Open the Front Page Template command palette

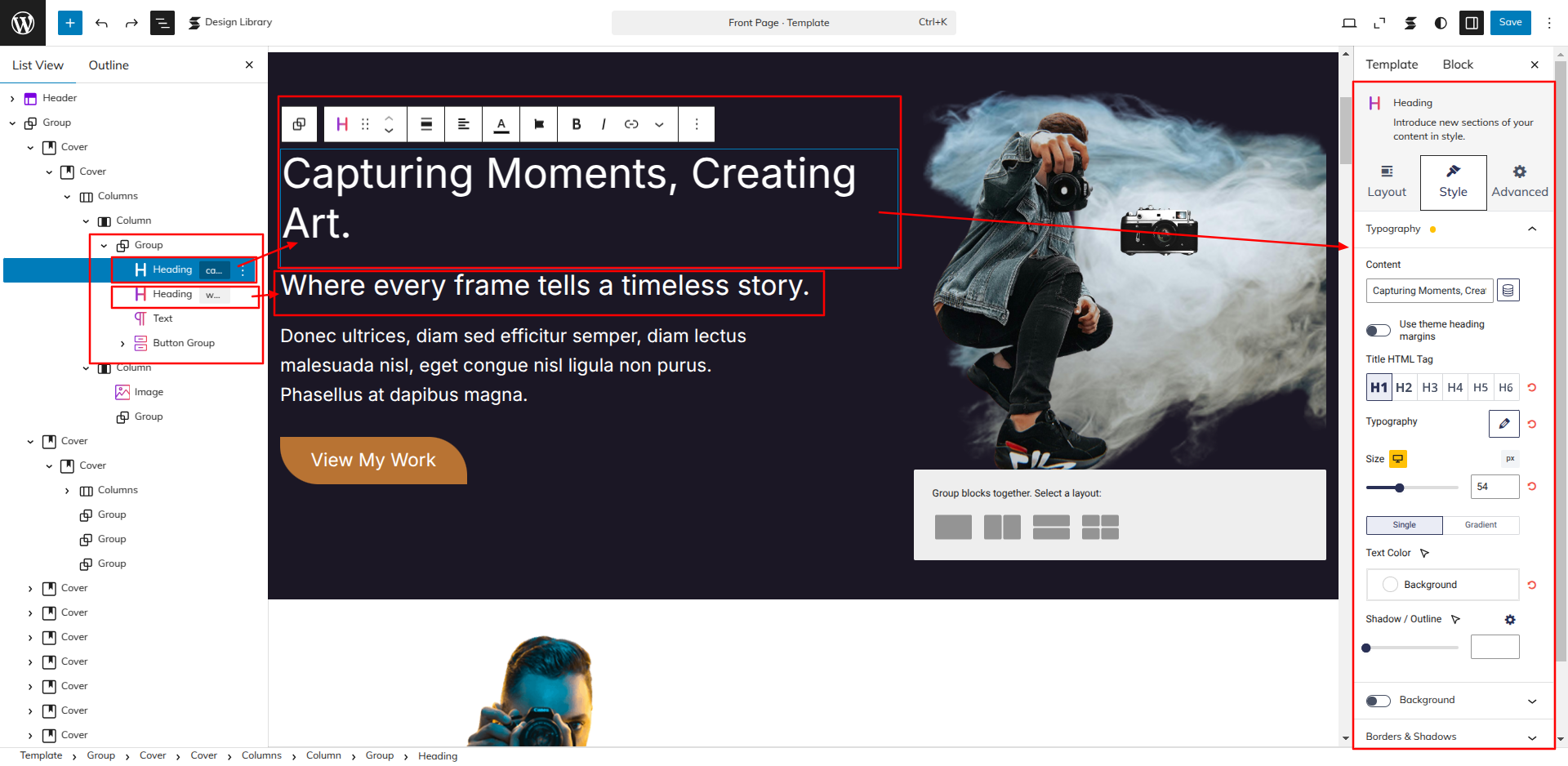tap(783, 23)
